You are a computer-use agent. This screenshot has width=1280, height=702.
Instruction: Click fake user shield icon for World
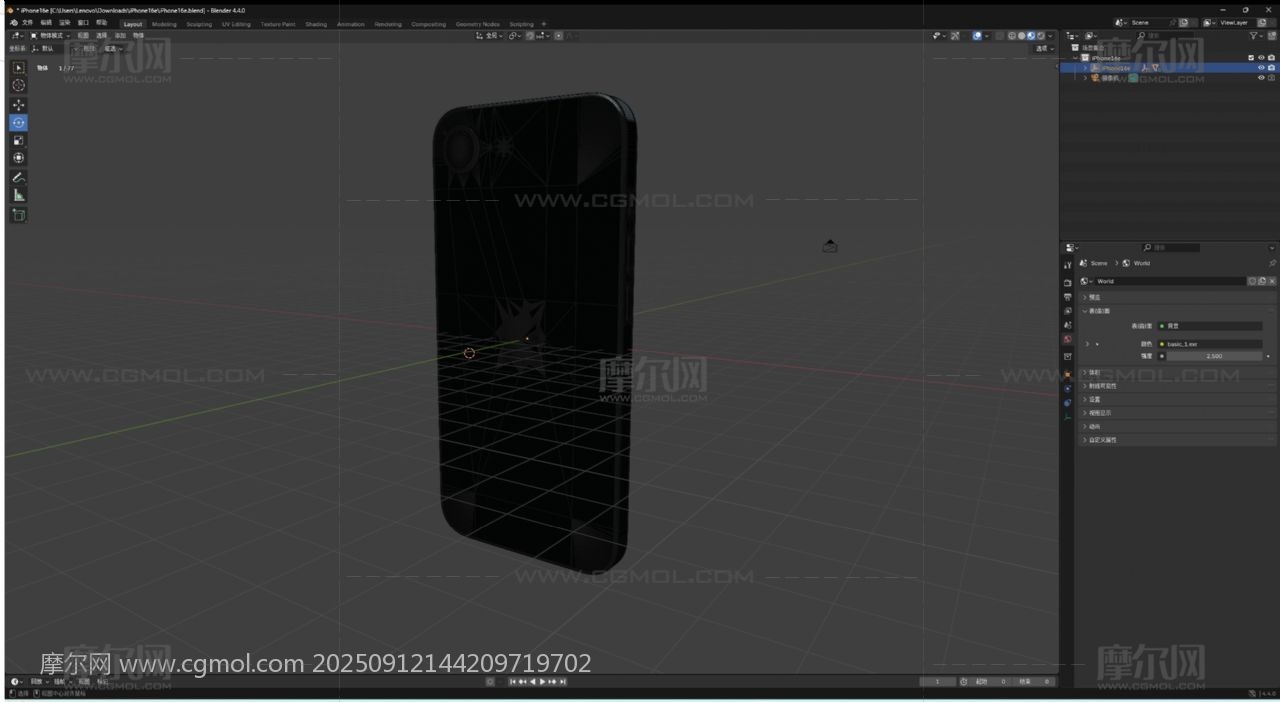[1252, 281]
